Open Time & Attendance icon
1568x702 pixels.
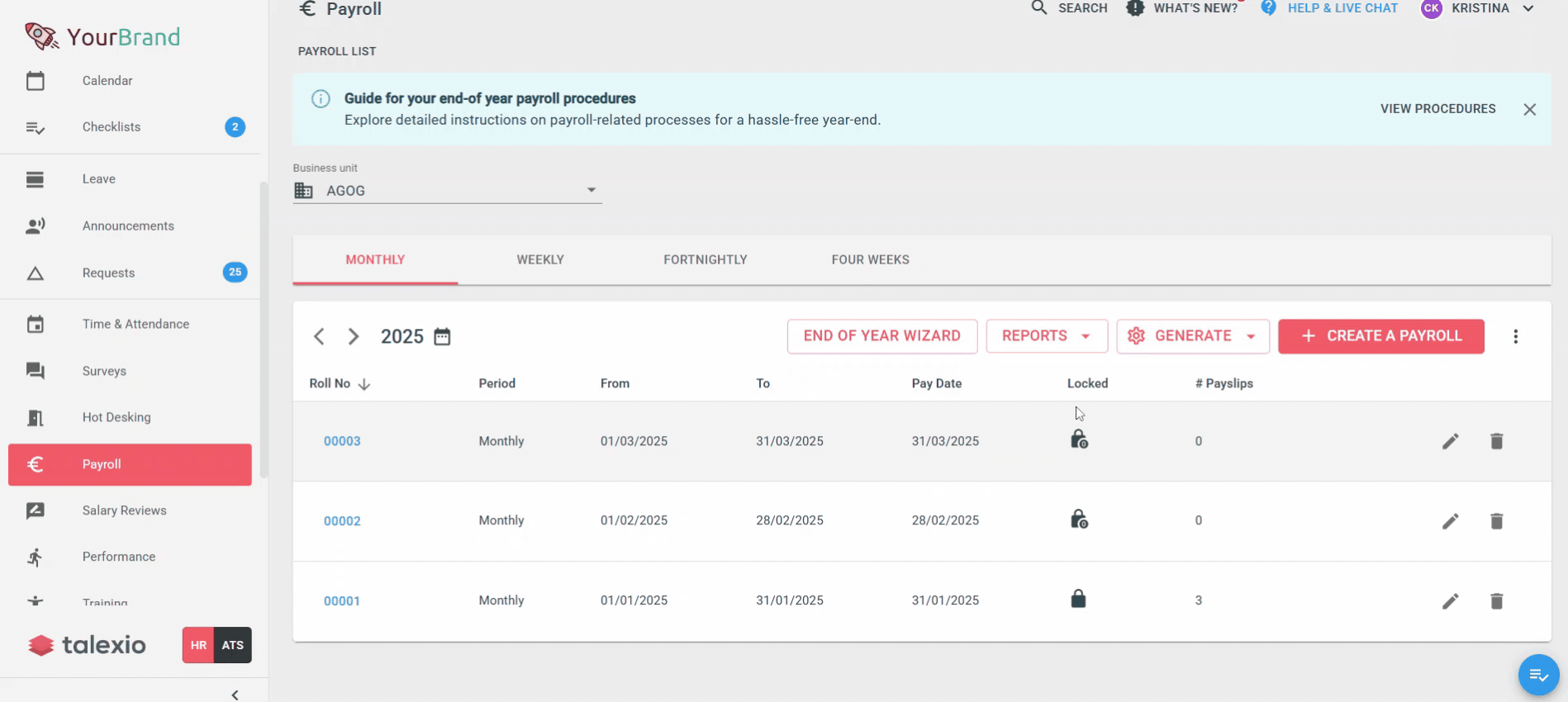[x=35, y=325]
